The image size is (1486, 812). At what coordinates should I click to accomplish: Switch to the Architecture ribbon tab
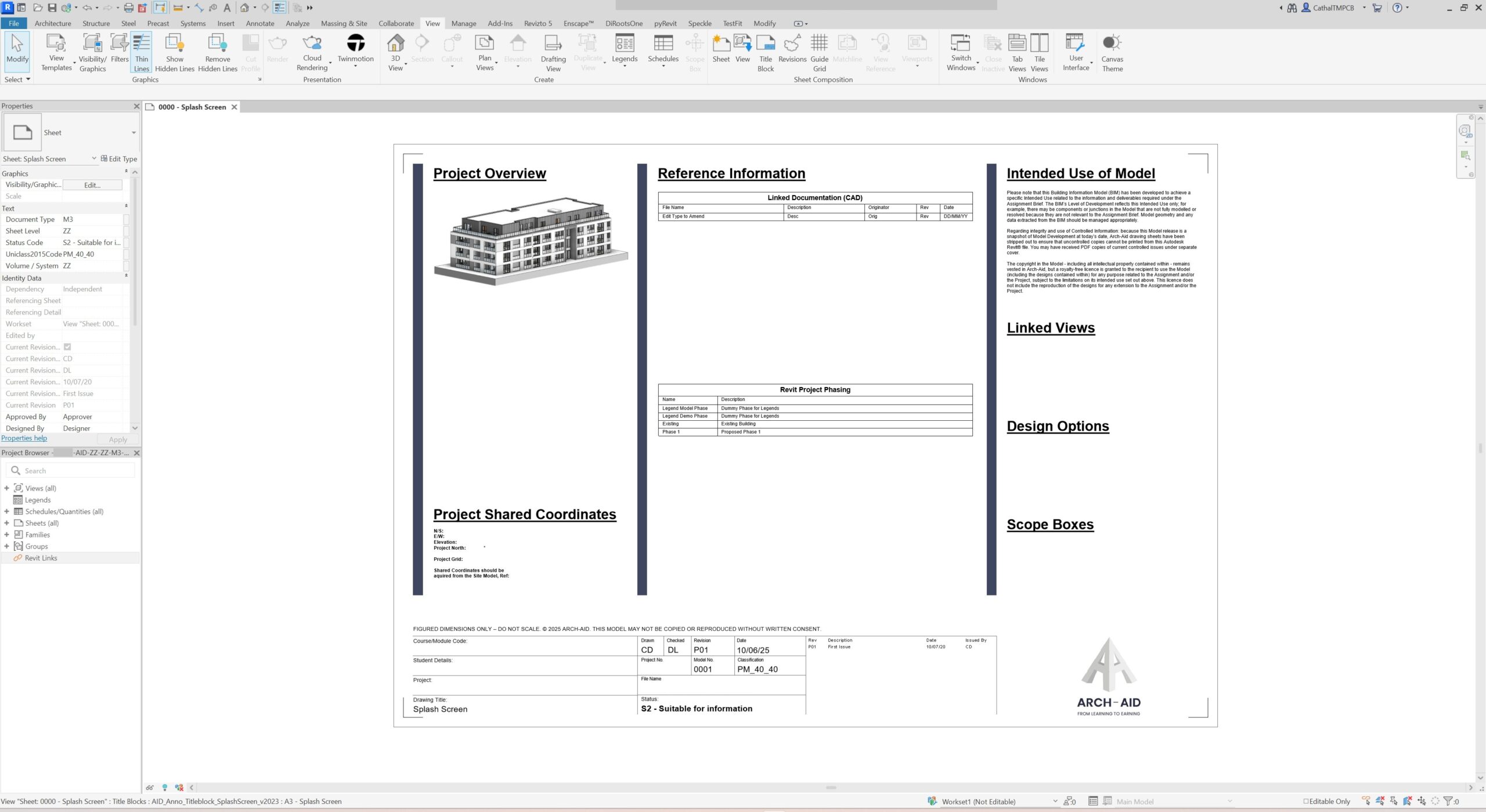[x=52, y=23]
